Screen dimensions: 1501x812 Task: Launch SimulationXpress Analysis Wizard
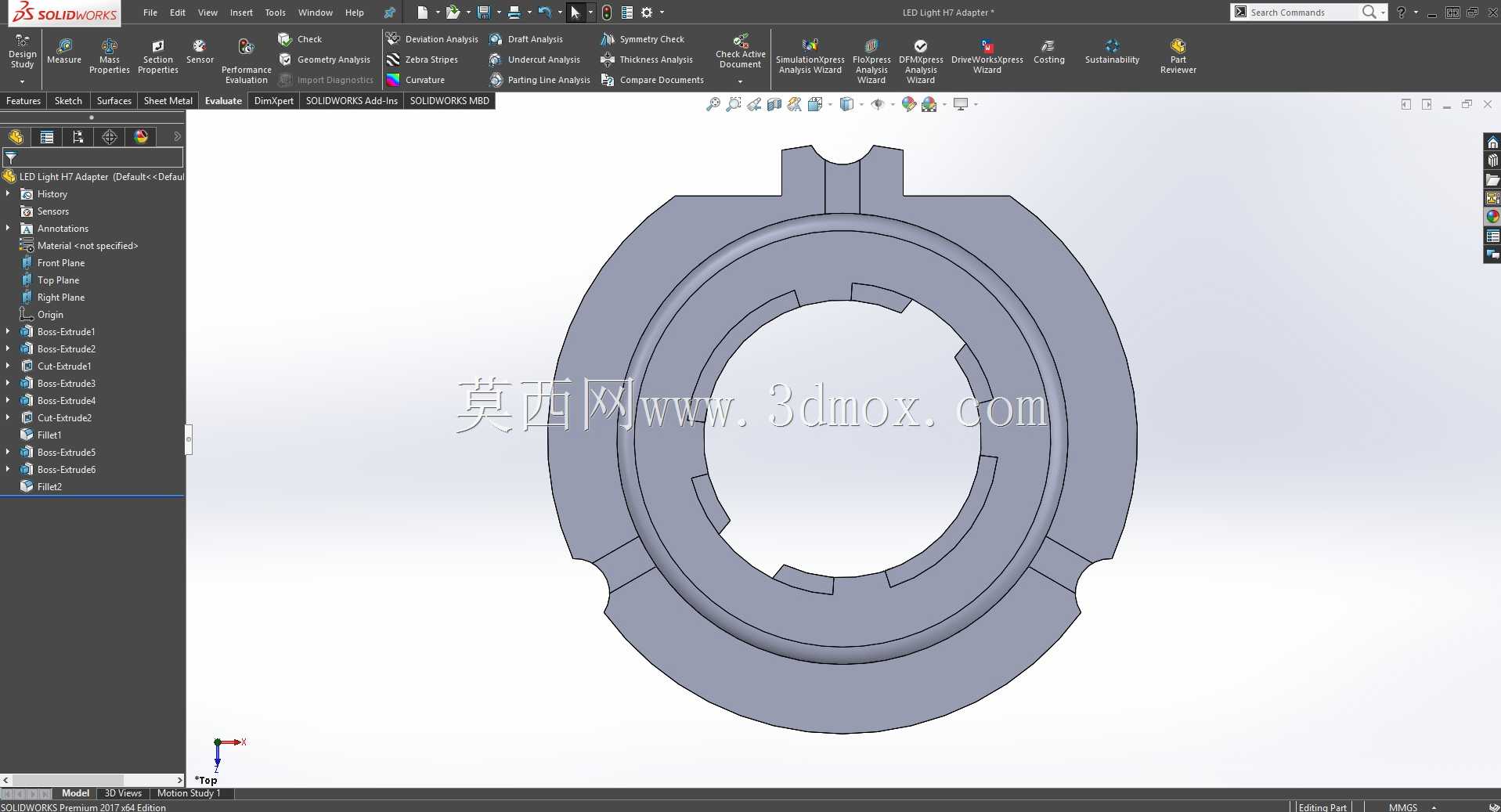[810, 57]
